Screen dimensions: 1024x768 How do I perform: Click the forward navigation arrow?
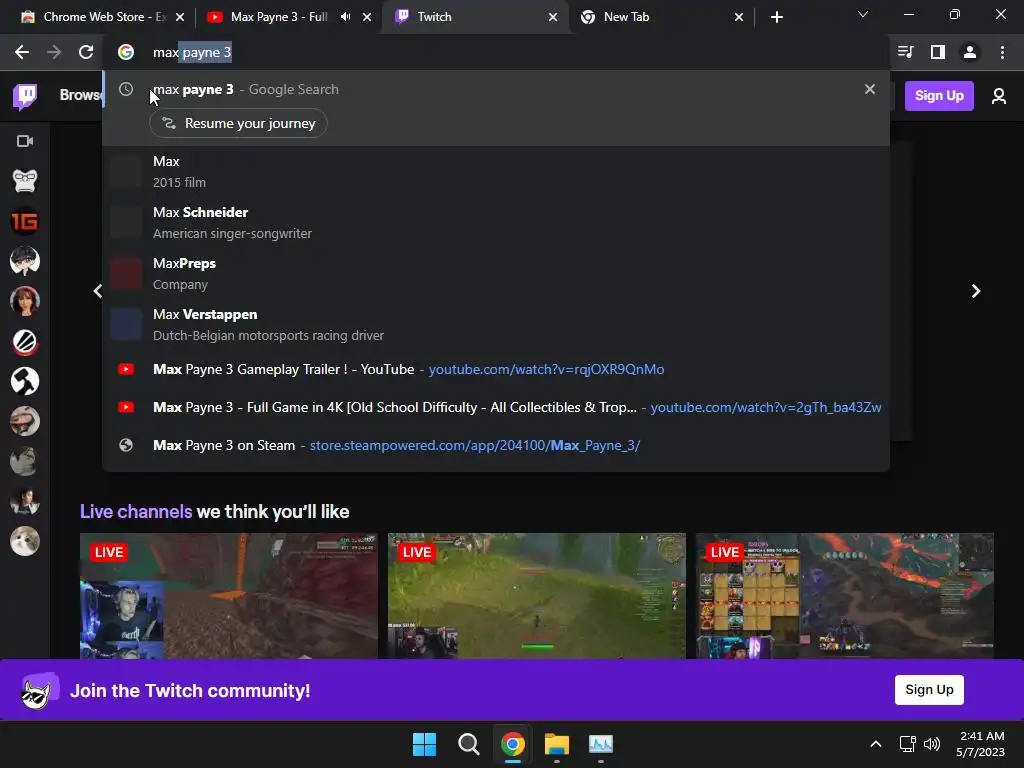[x=54, y=52]
